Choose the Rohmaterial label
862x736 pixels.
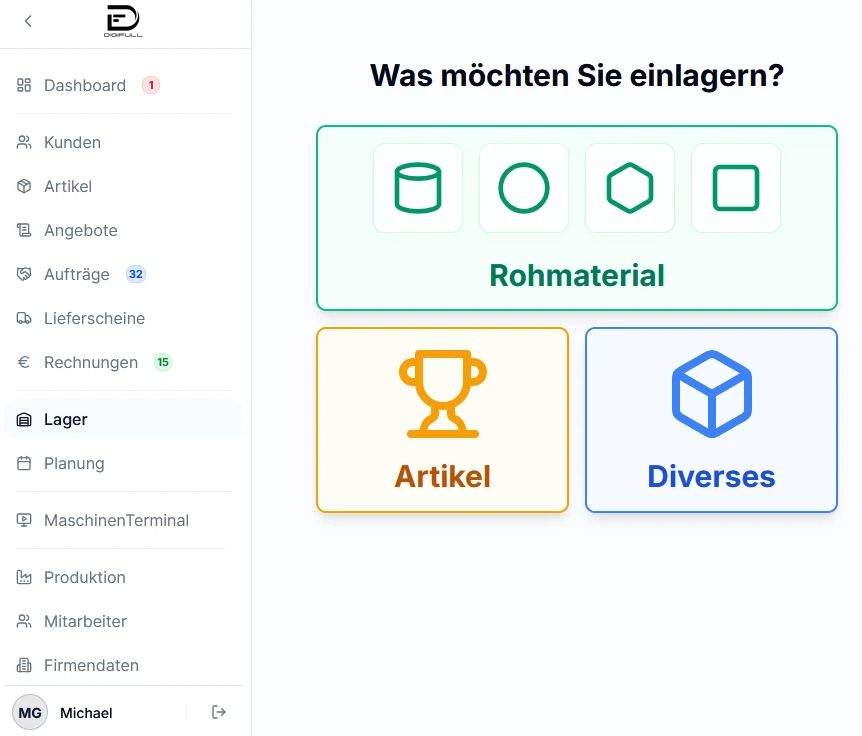coord(577,275)
